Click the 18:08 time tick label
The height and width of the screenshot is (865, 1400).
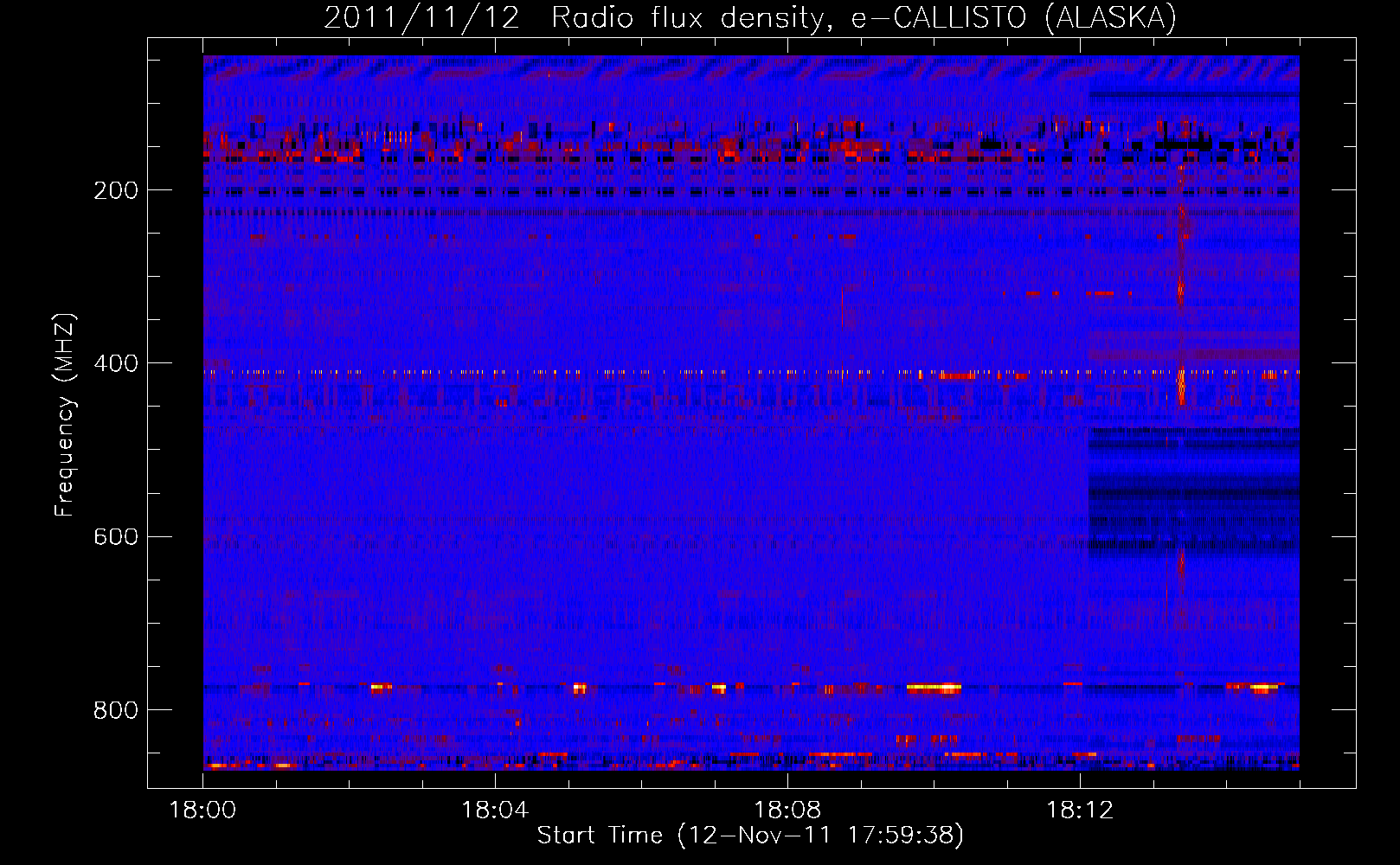click(787, 810)
